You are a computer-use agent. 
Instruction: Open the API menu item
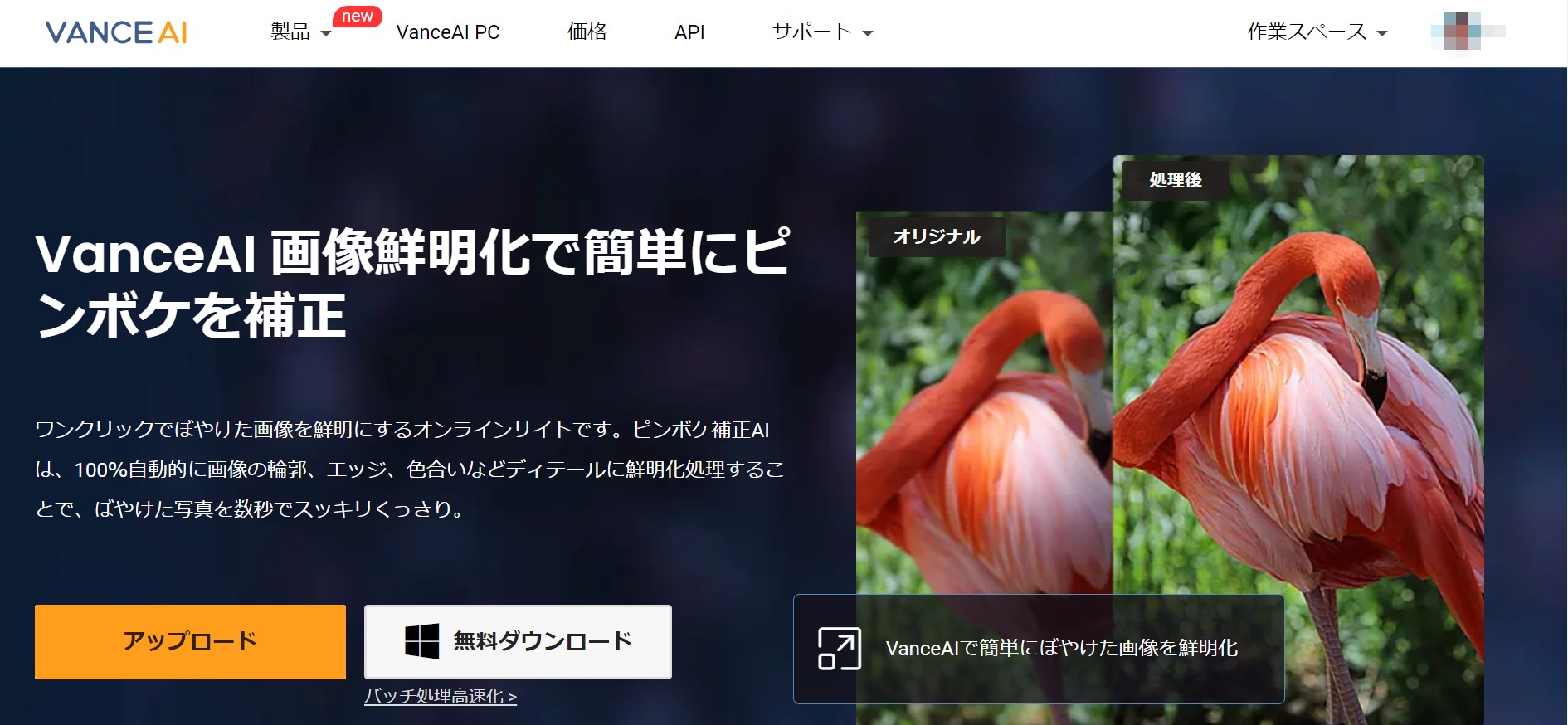(x=689, y=32)
